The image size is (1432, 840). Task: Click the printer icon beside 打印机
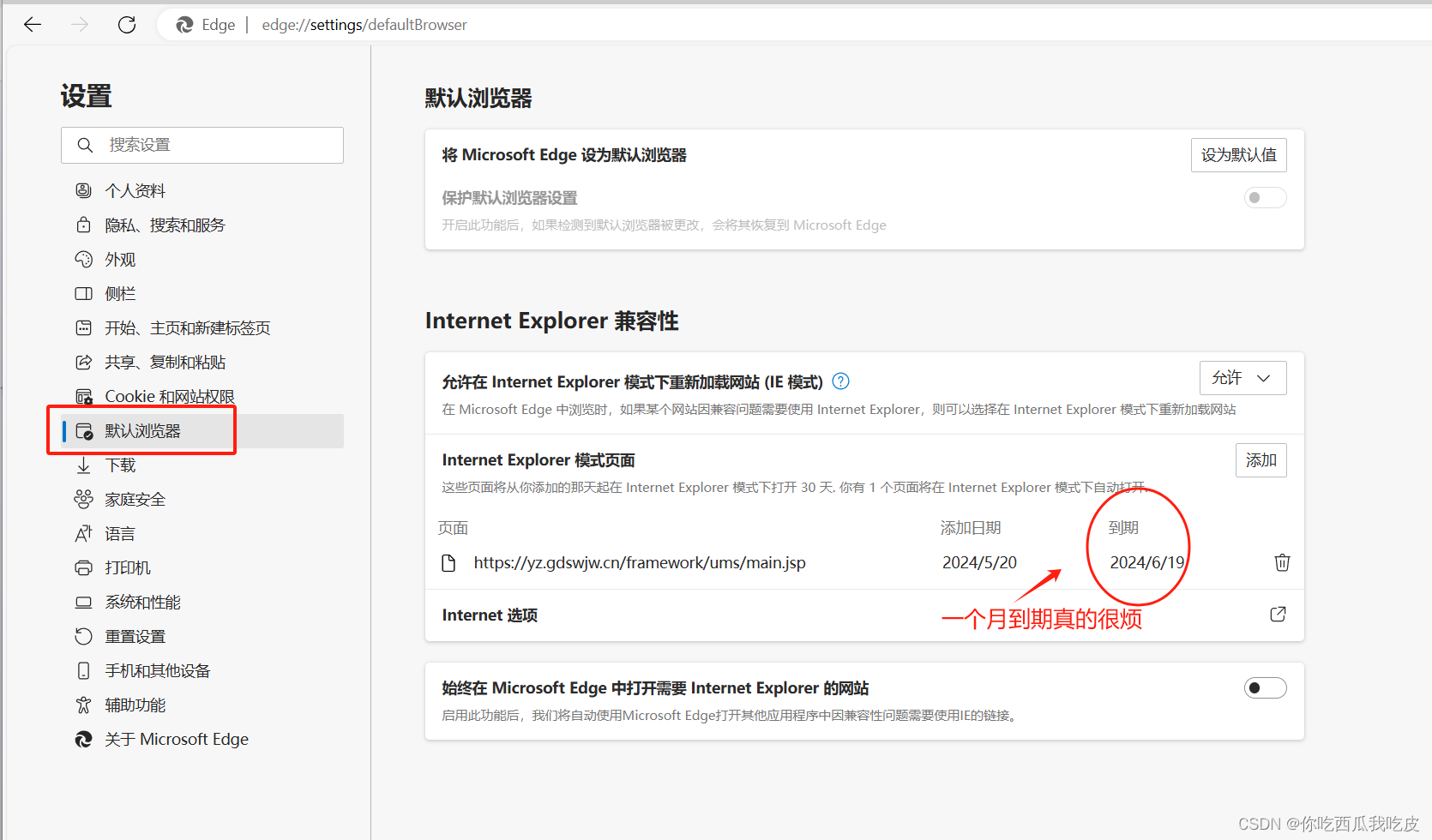click(x=83, y=567)
